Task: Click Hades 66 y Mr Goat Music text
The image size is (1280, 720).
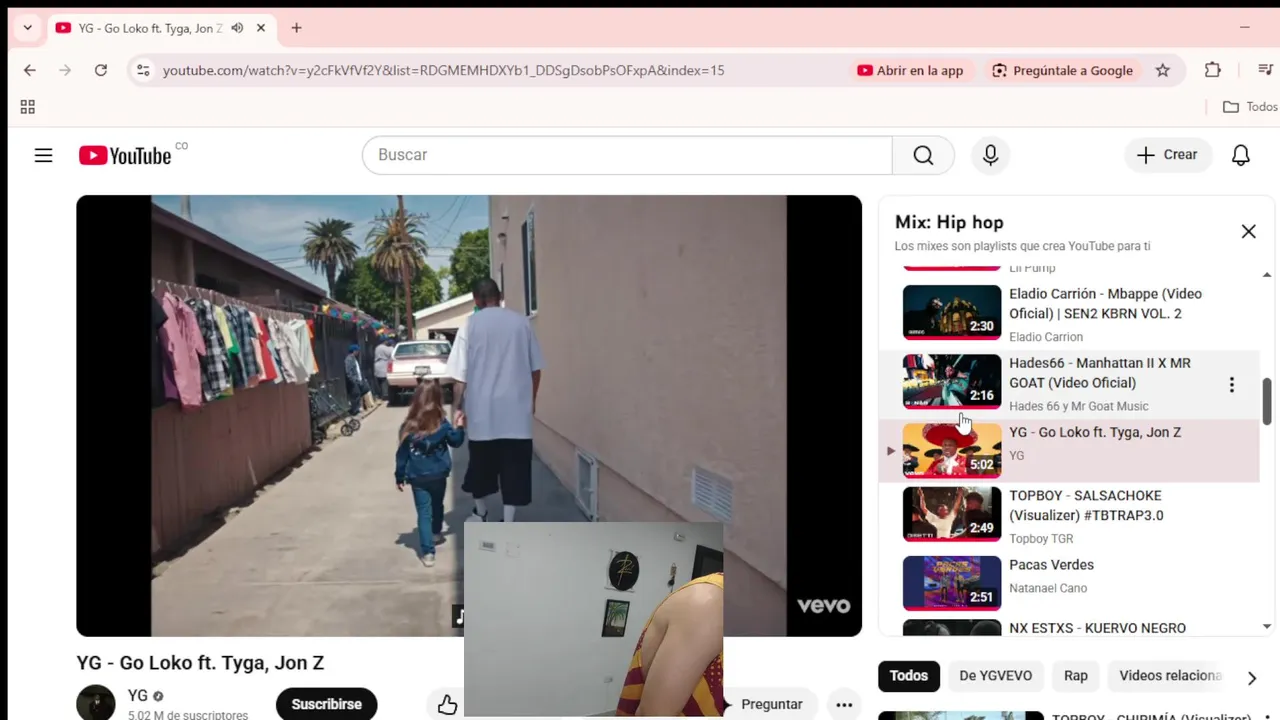Action: [x=1078, y=406]
